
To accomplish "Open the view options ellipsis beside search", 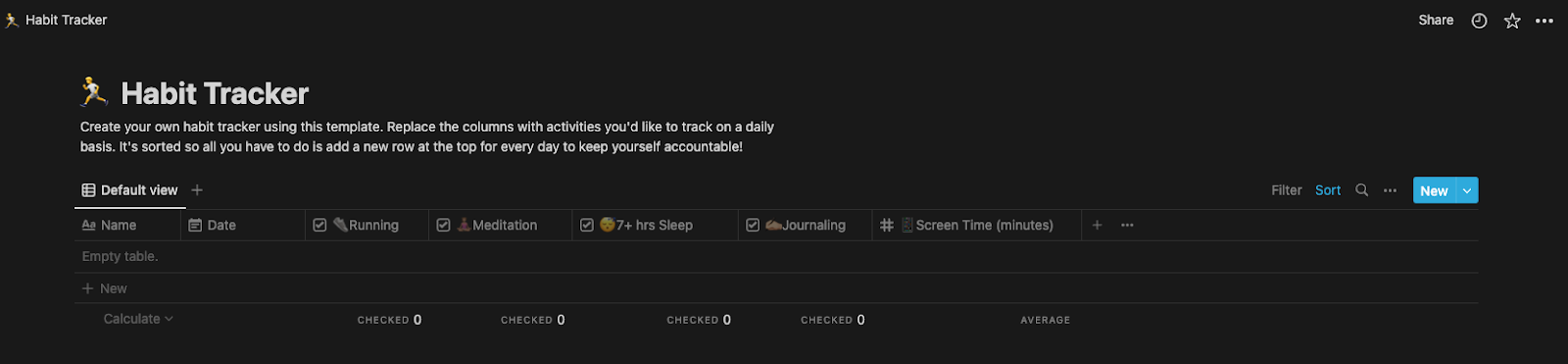I will (x=1390, y=190).
